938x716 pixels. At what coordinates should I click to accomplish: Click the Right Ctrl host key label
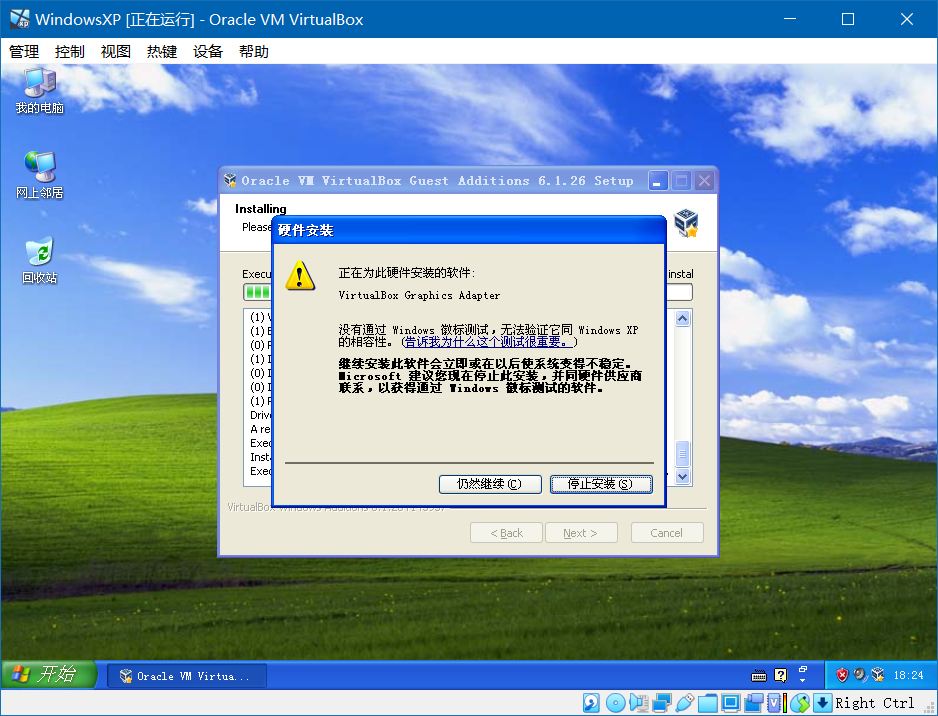point(875,703)
